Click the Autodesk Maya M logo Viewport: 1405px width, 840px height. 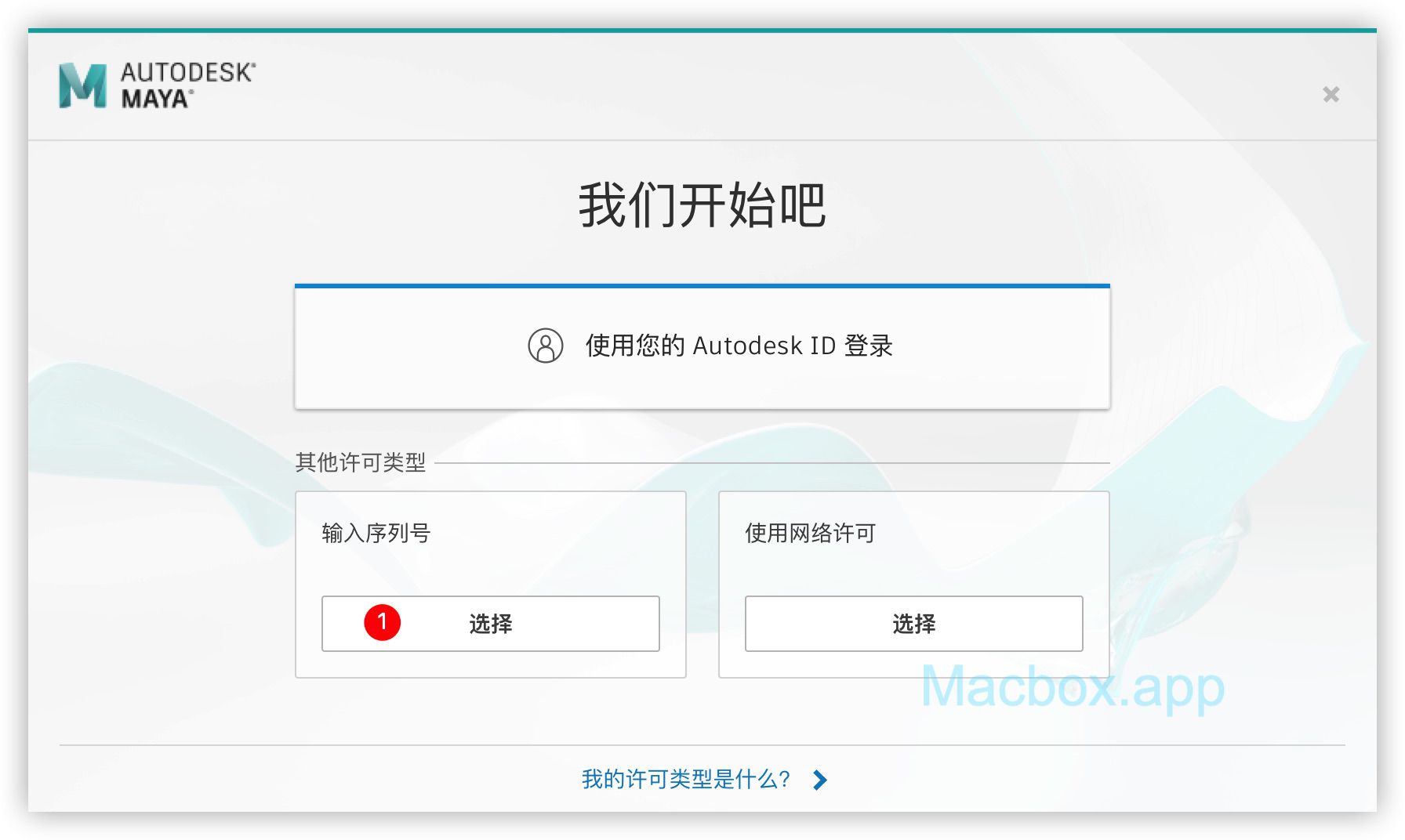82,85
